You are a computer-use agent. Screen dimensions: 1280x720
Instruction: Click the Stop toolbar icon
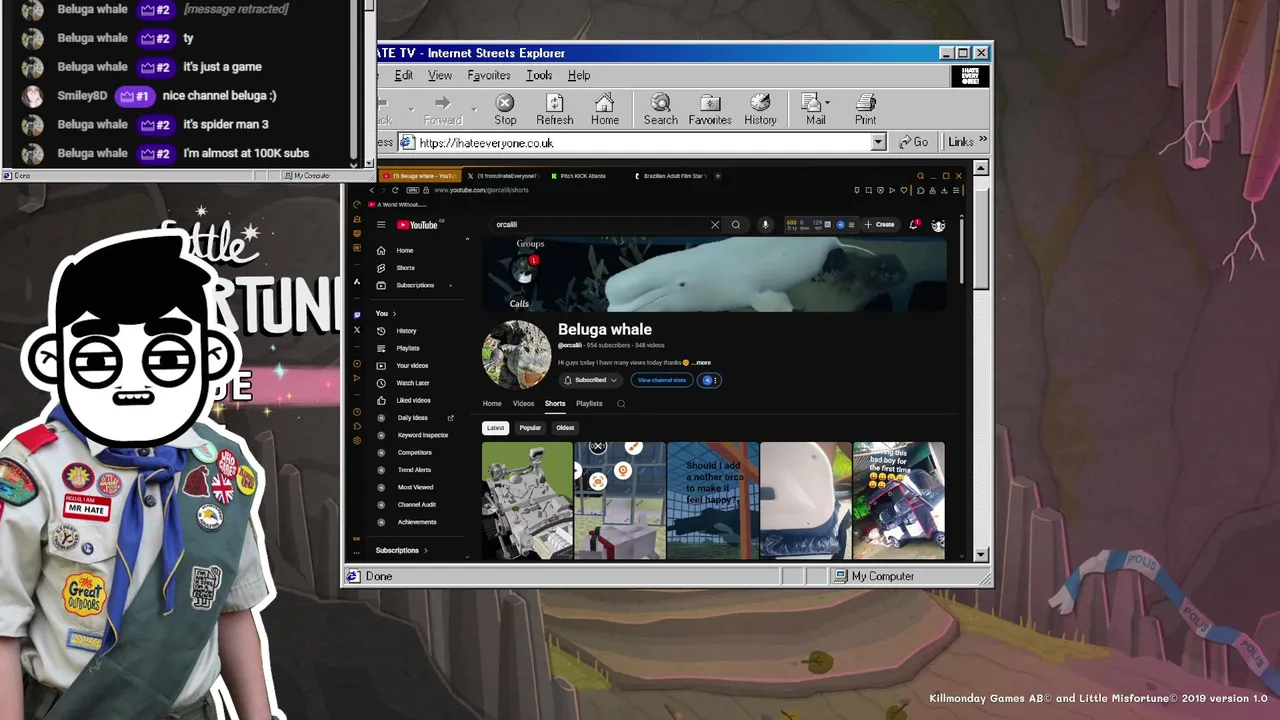click(505, 110)
